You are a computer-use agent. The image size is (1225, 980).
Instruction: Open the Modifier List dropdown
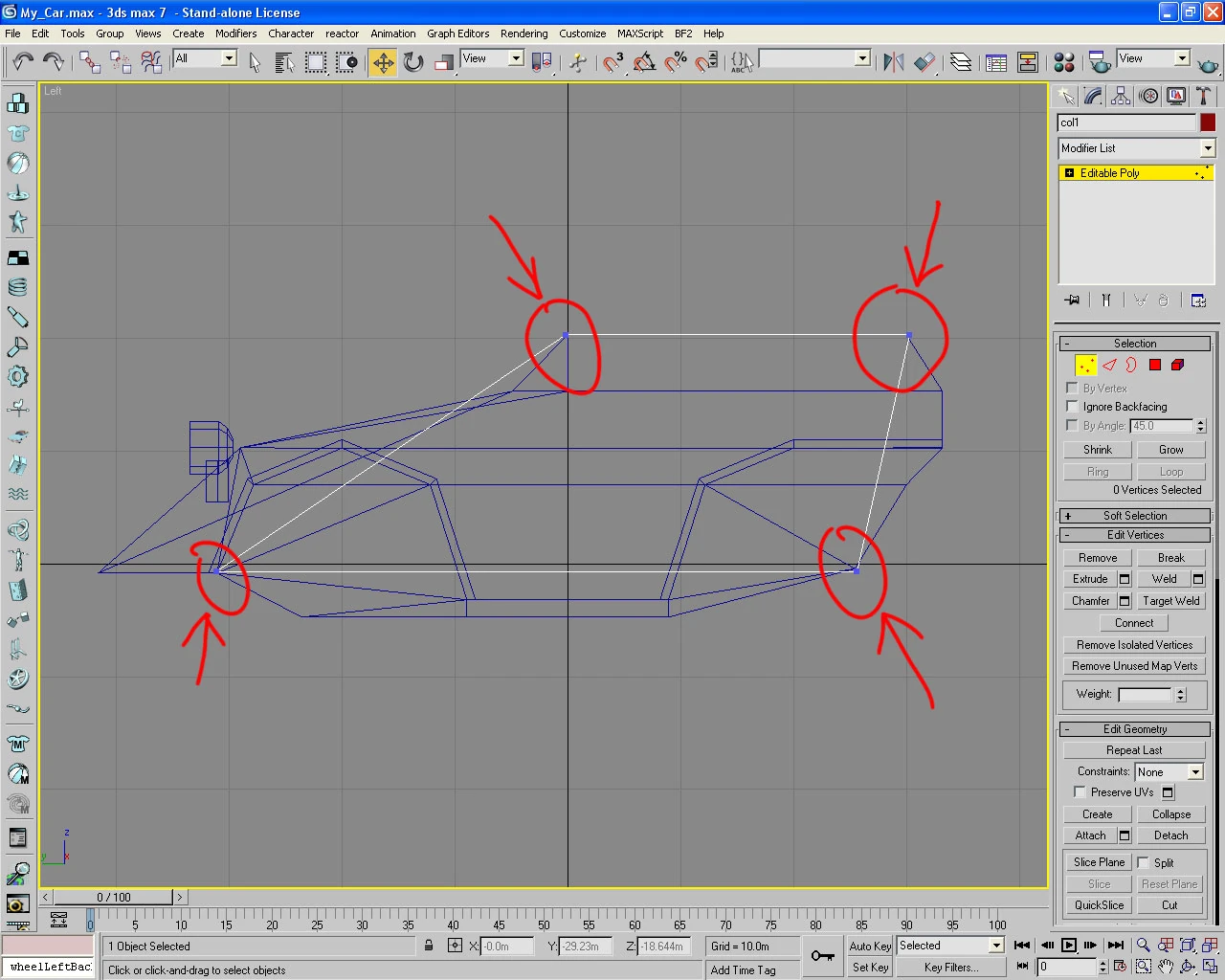click(1207, 148)
